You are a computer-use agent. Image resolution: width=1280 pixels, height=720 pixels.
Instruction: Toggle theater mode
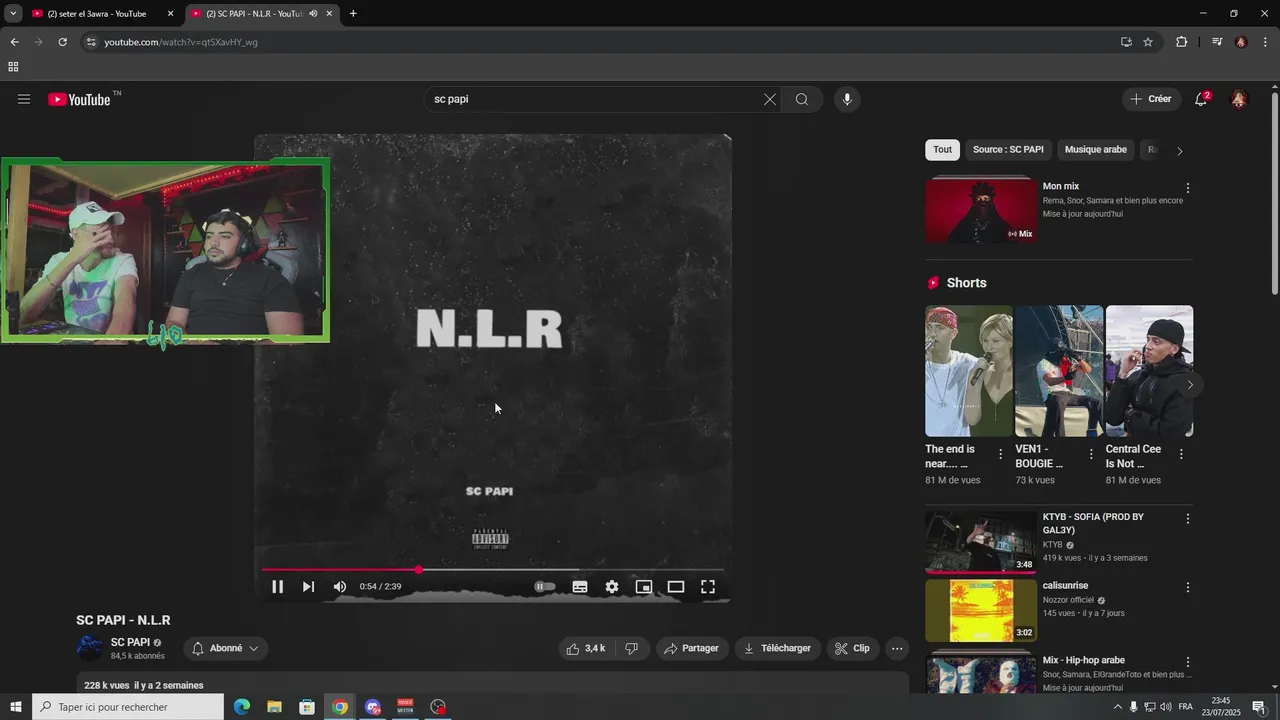676,587
